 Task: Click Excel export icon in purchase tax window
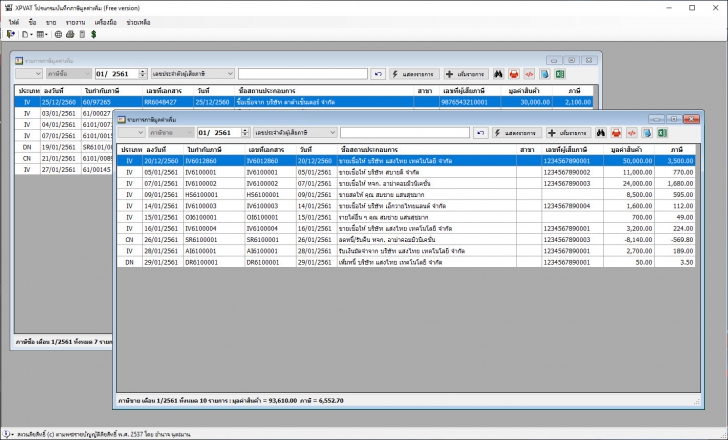560,74
